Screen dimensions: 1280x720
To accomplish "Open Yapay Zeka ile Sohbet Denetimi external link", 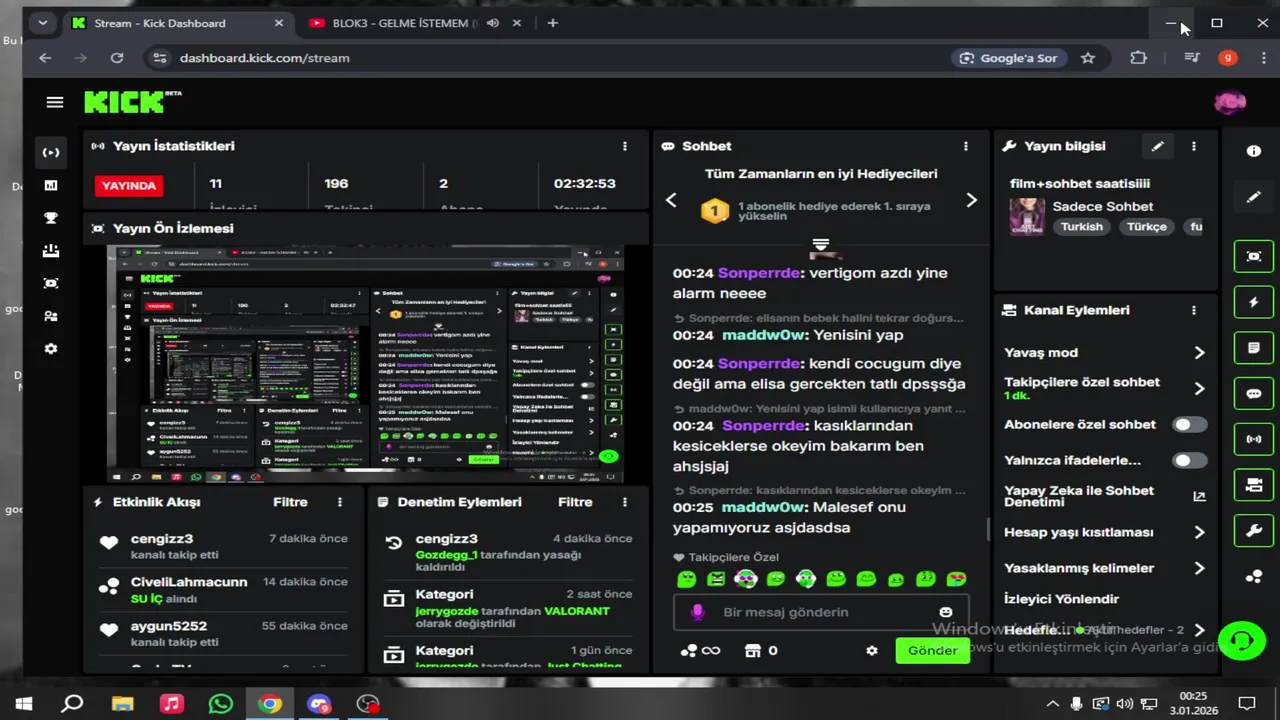I will click(x=1199, y=496).
